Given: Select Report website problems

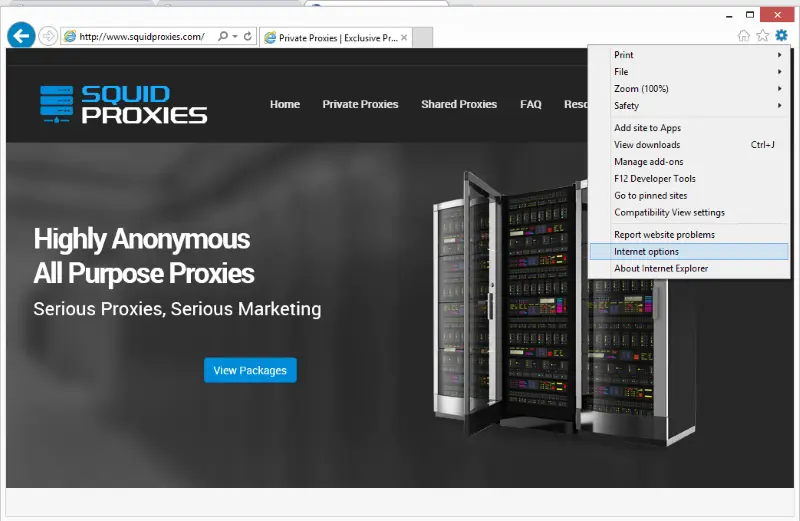Looking at the screenshot, I should [689, 234].
